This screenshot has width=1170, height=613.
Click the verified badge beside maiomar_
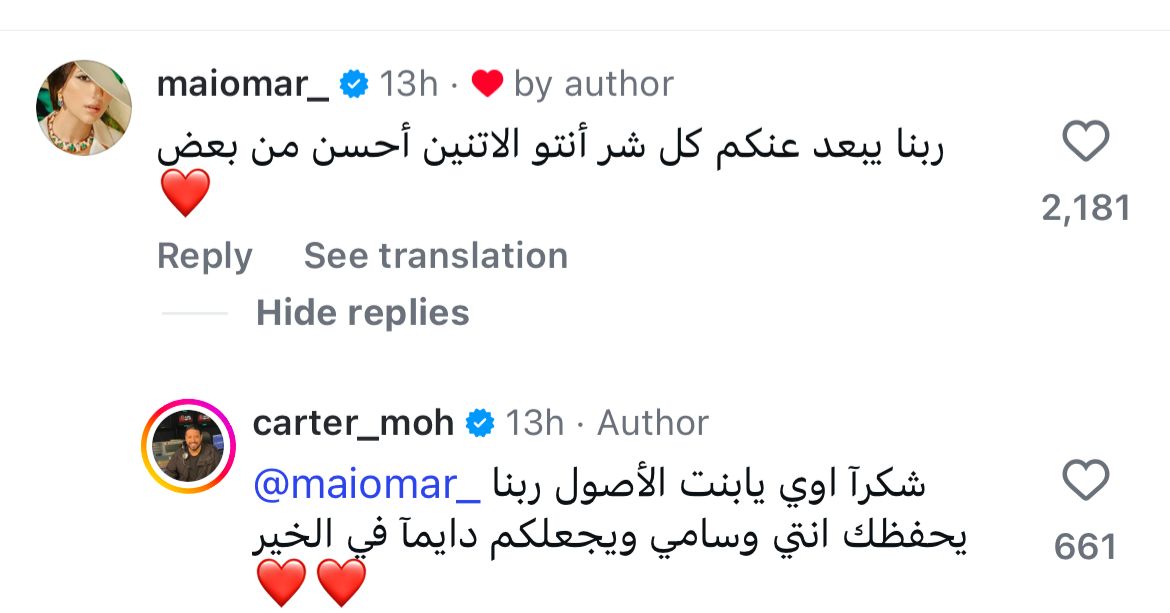point(354,85)
